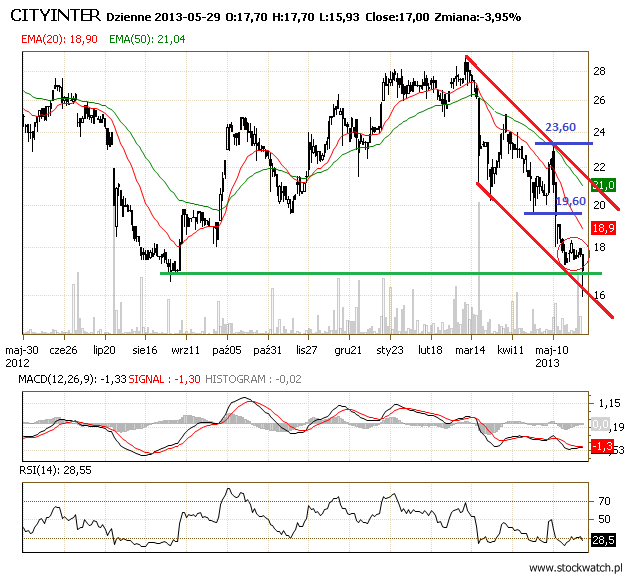Click the 'EMA(20): 18,90' legend label
Image resolution: width=630 pixels, height=580 pixels.
pos(59,39)
